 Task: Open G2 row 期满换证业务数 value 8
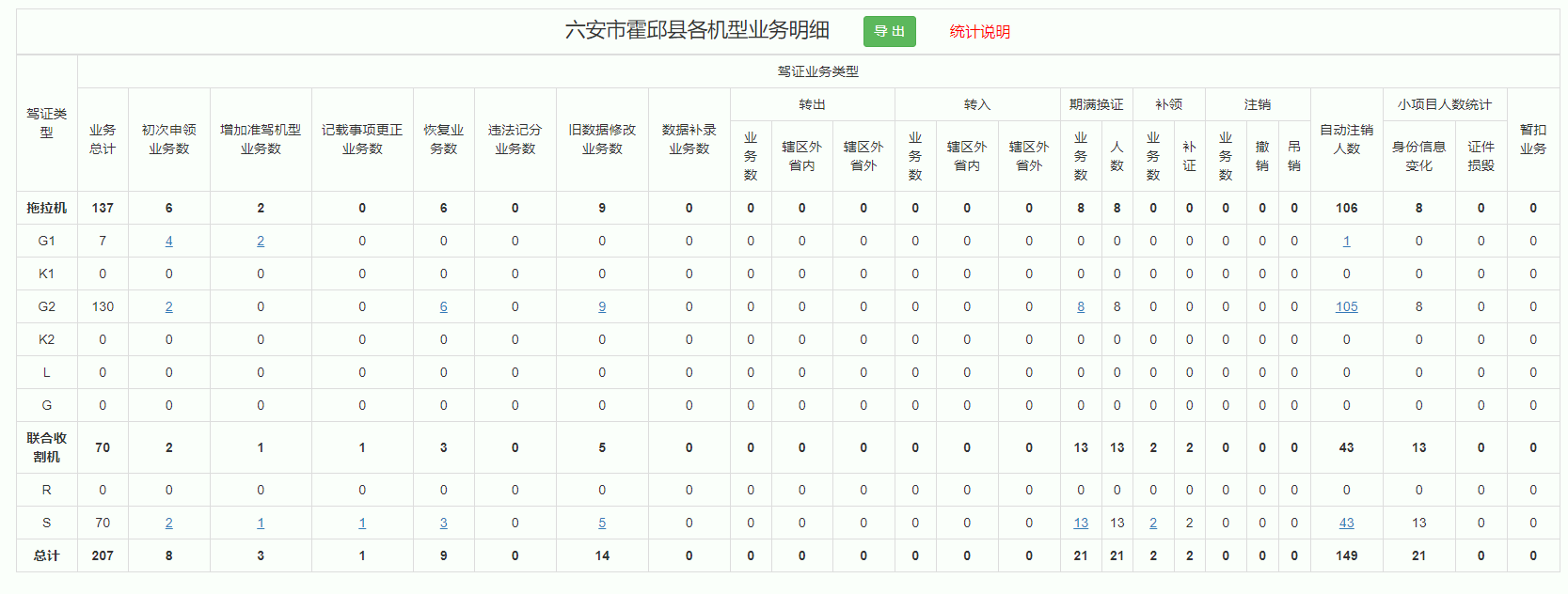tap(1081, 307)
